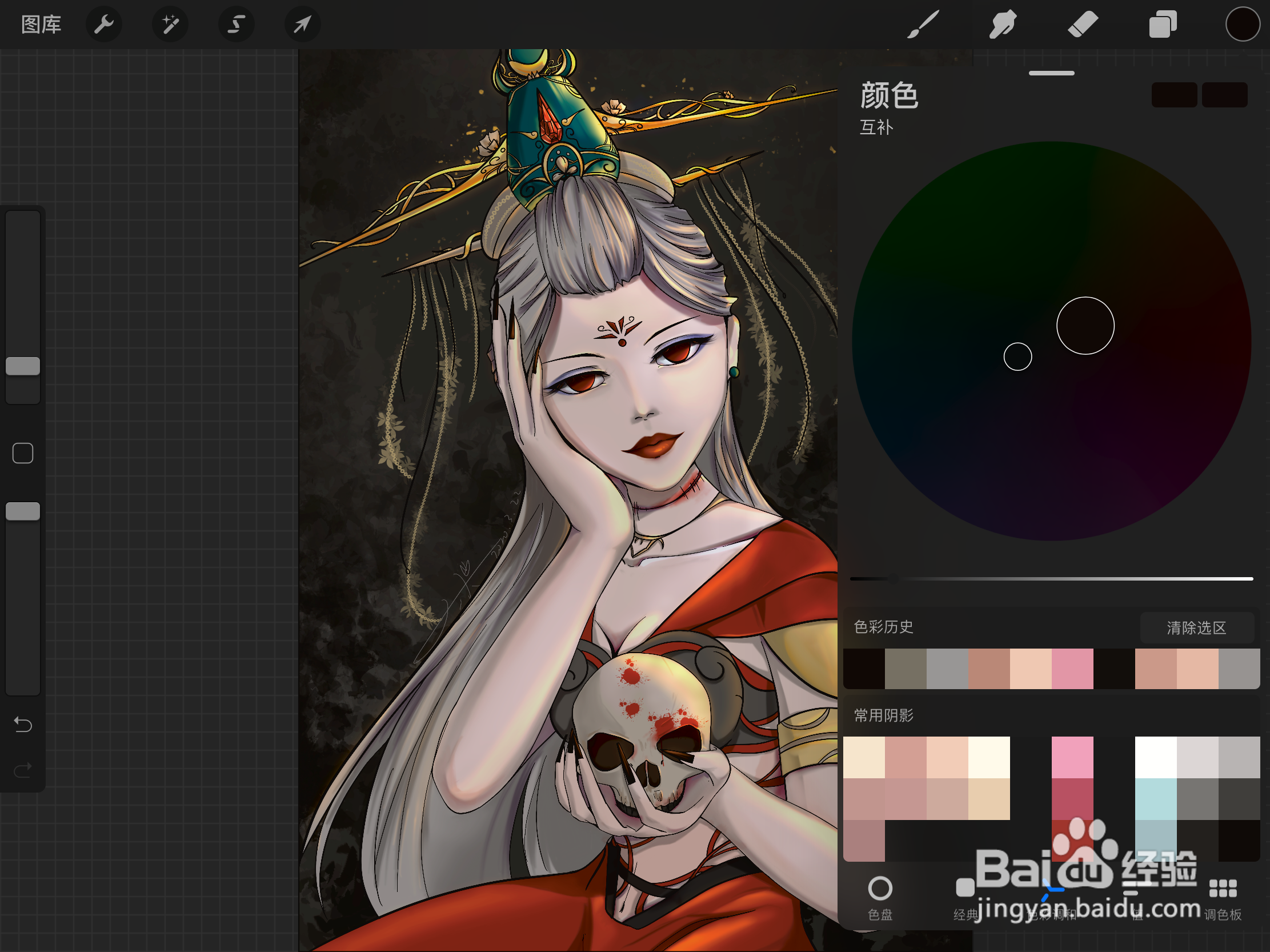Pick the bright pink swatch in 常用阴影
1270x952 pixels.
[x=1072, y=757]
